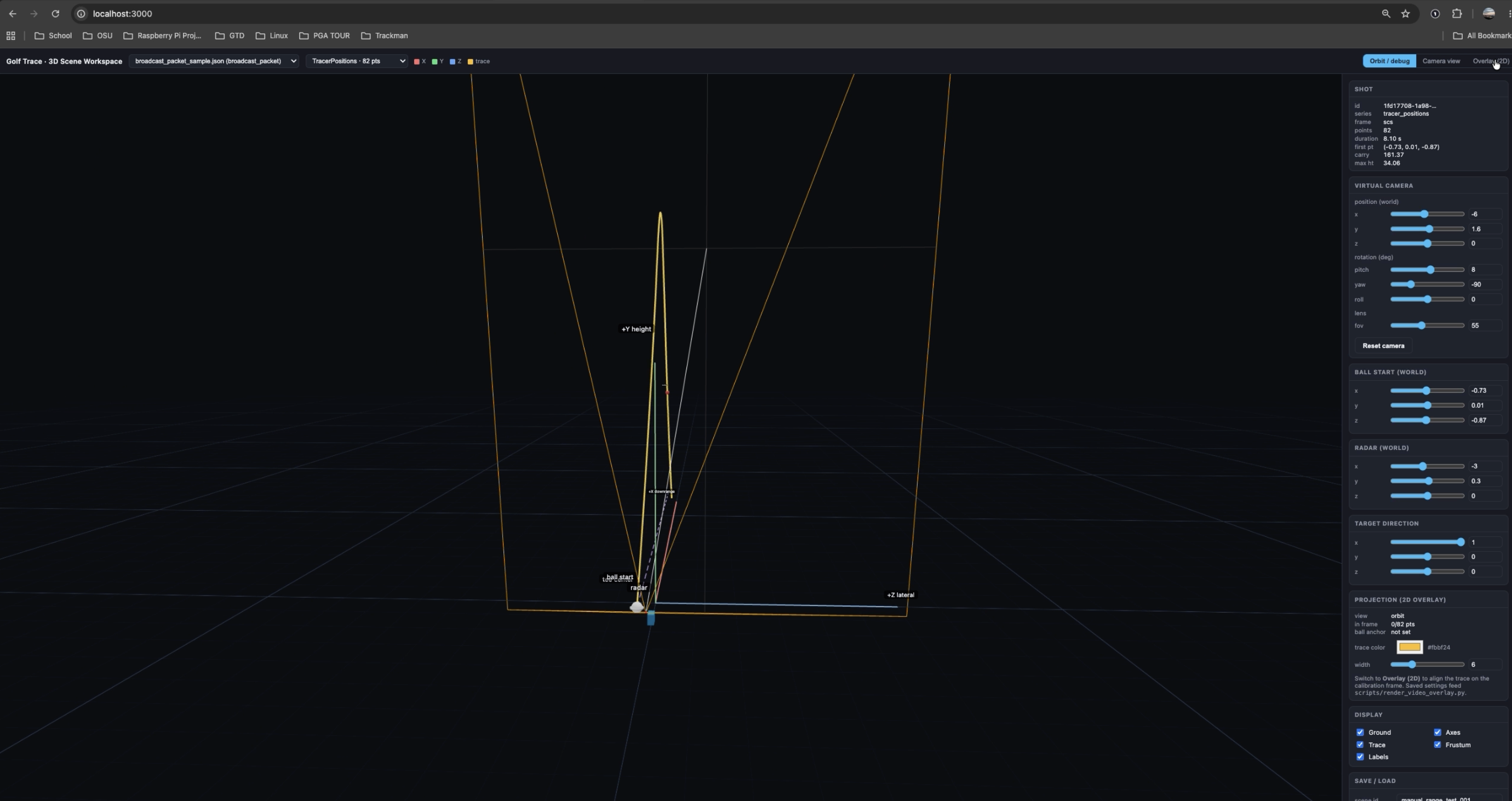Switch to the Overlay (2D) tab
Viewport: 1512px width, 801px height.
1490,61
